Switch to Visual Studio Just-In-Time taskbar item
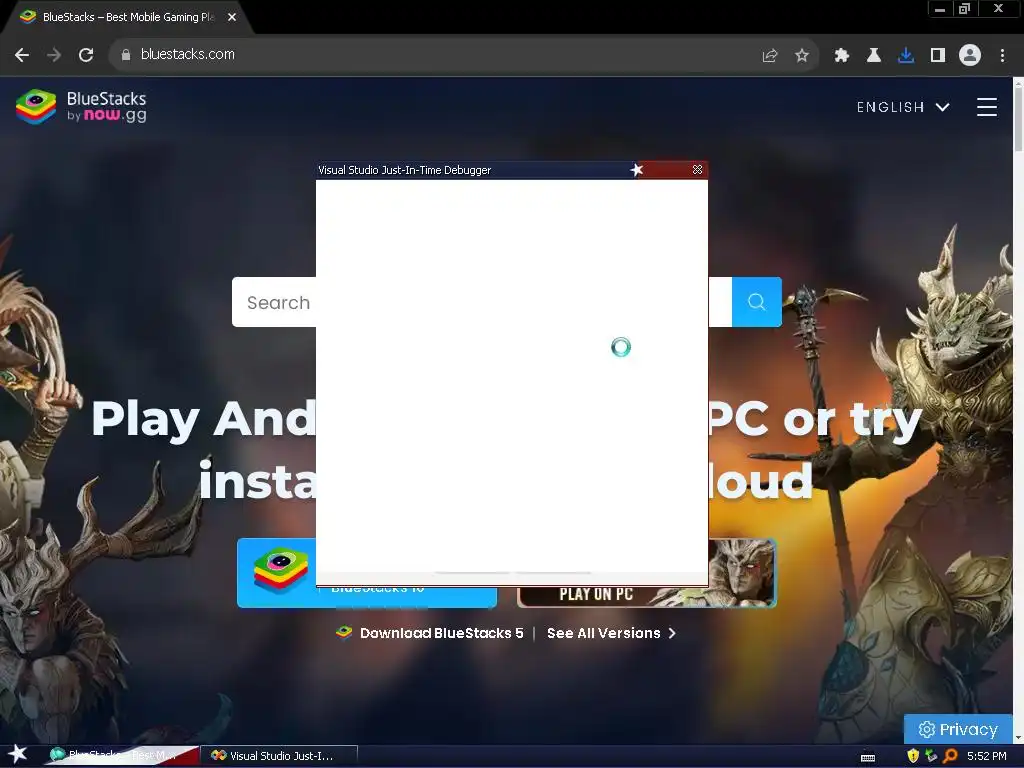This screenshot has height=768, width=1024. coord(280,756)
